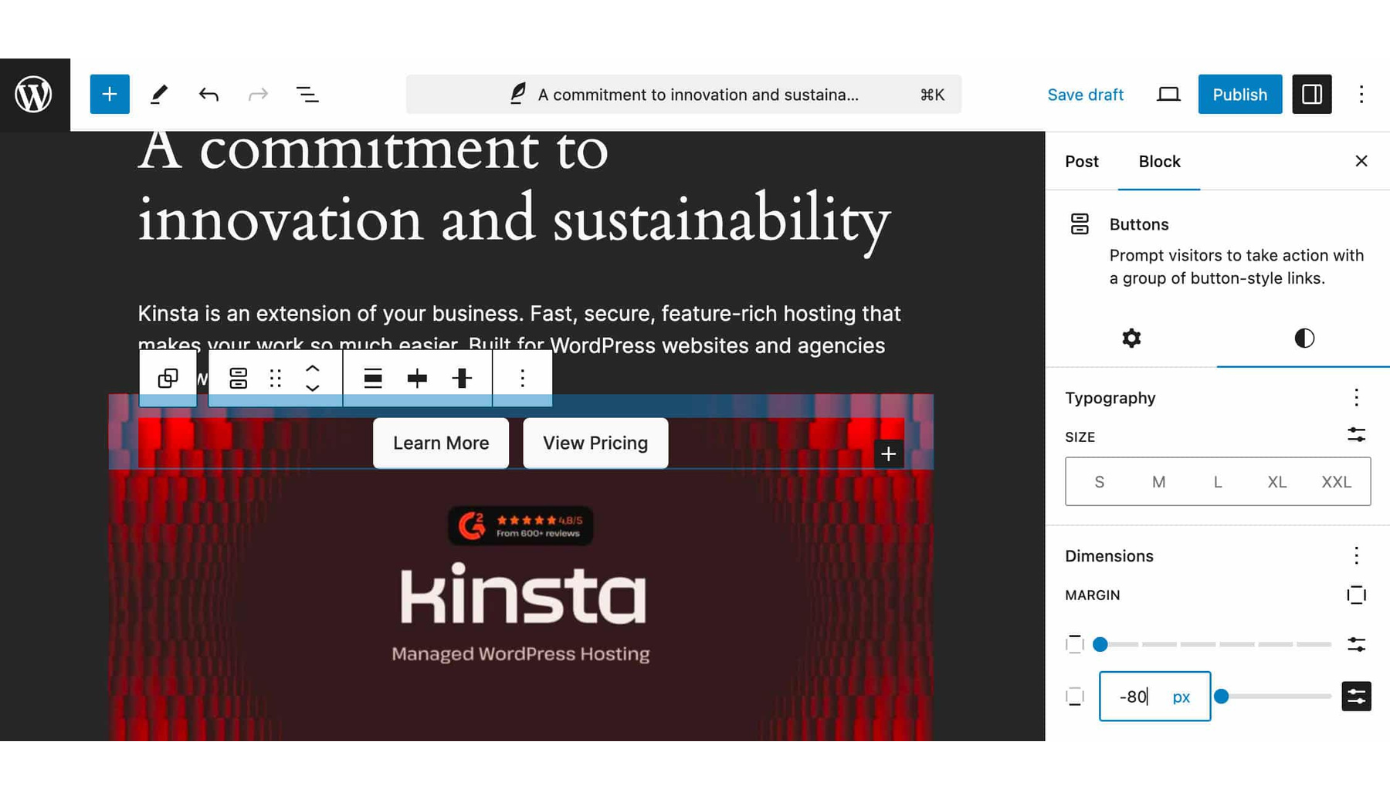Change items justification in toolbar
Screen dimensions: 1390x800
click(417, 378)
